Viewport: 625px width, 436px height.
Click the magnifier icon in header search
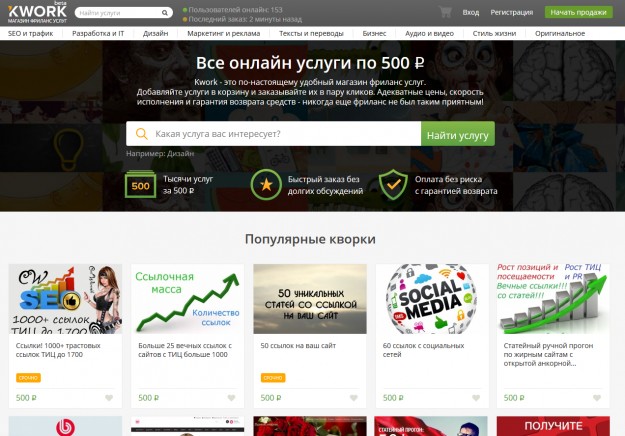(165, 13)
